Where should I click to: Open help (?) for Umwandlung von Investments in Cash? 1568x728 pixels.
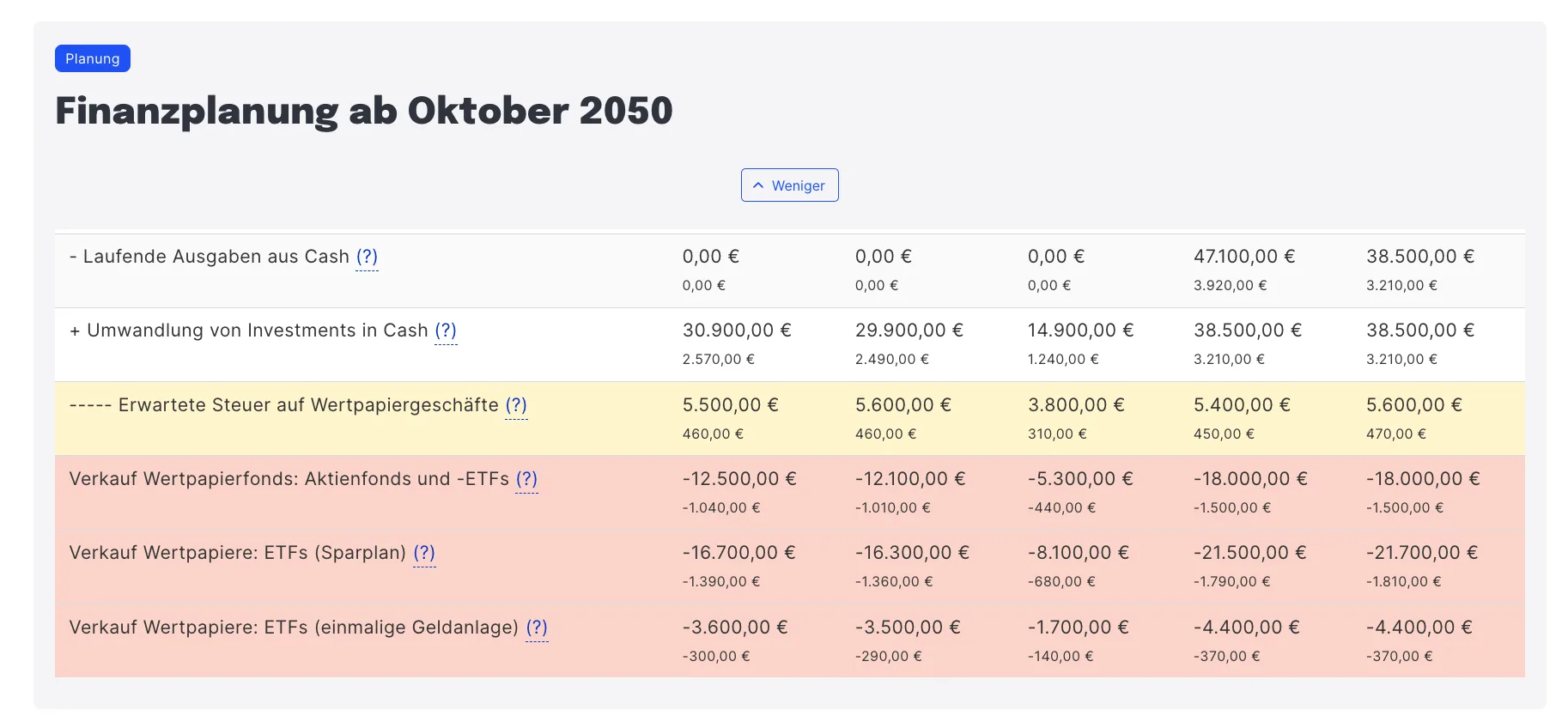pos(446,331)
